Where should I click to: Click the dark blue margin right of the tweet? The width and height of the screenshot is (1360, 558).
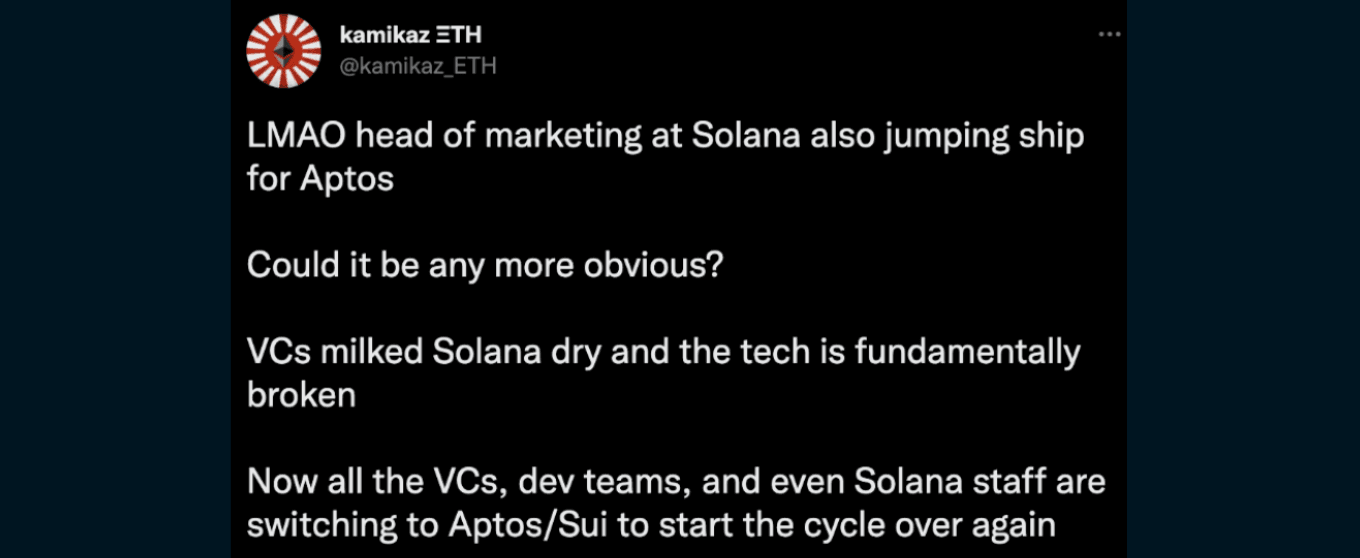tap(1243, 280)
